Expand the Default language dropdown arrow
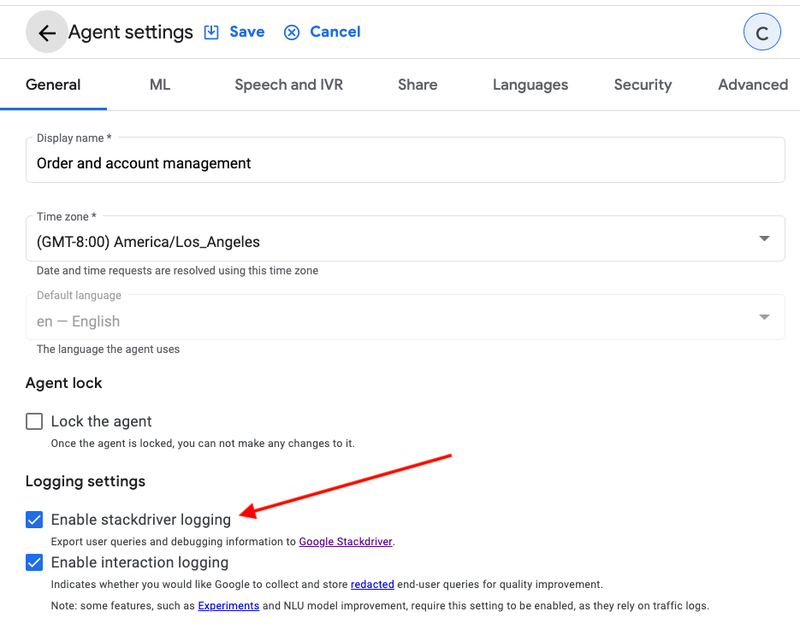This screenshot has height=635, width=800. 764,317
